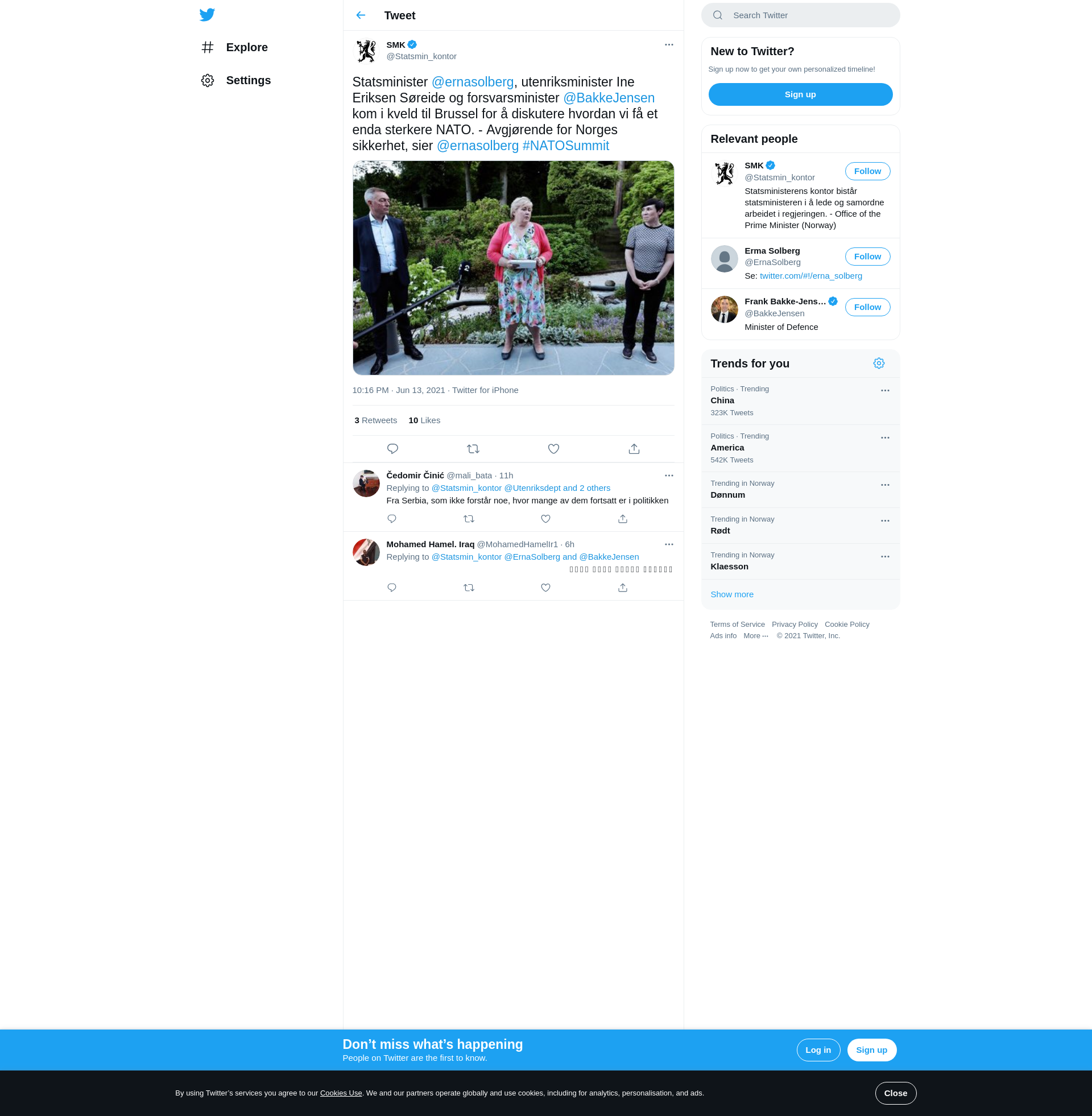Open more options for SMK tweet
The width and height of the screenshot is (1092, 1116).
click(669, 45)
